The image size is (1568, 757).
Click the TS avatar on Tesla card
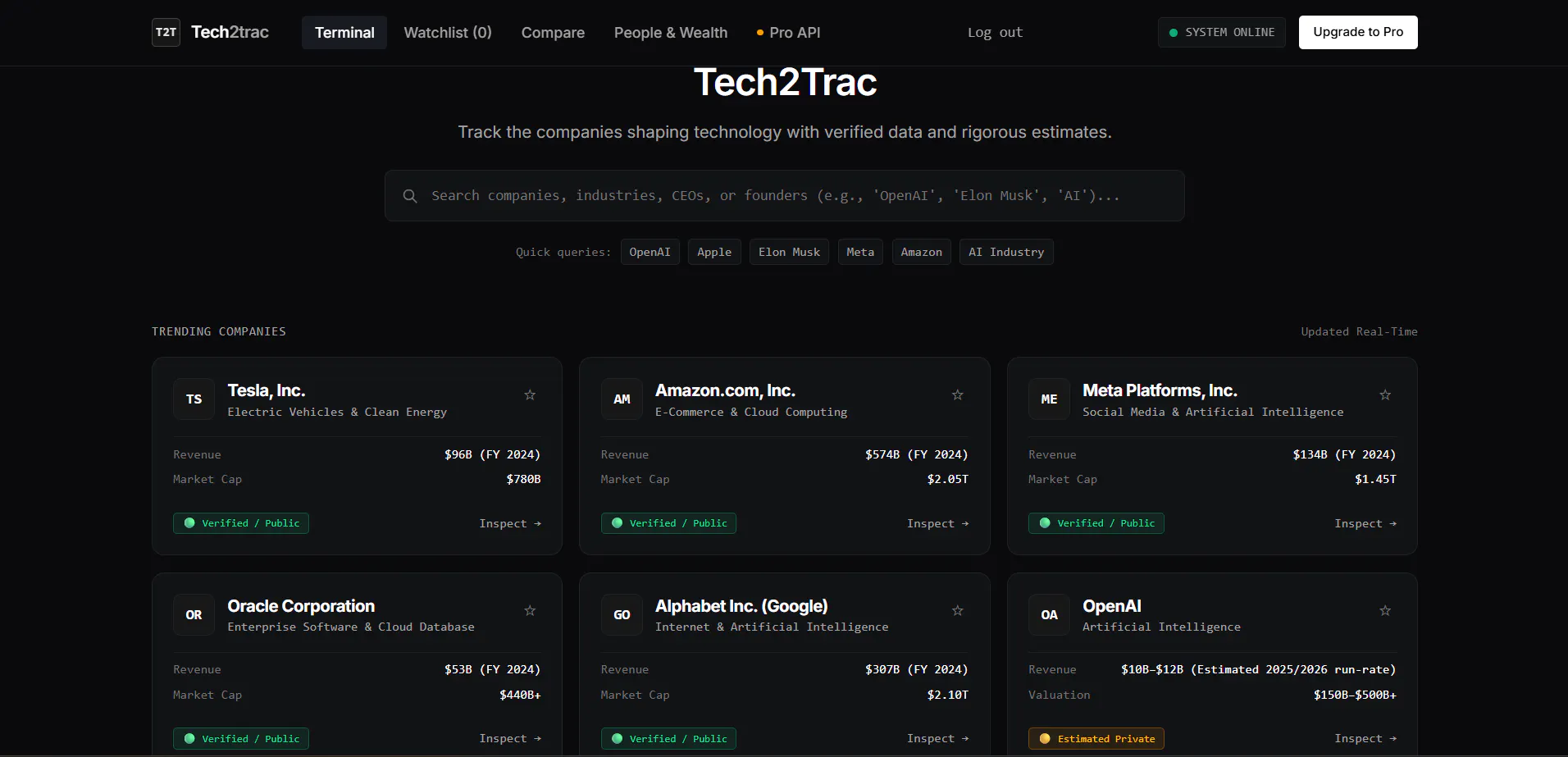tap(194, 399)
